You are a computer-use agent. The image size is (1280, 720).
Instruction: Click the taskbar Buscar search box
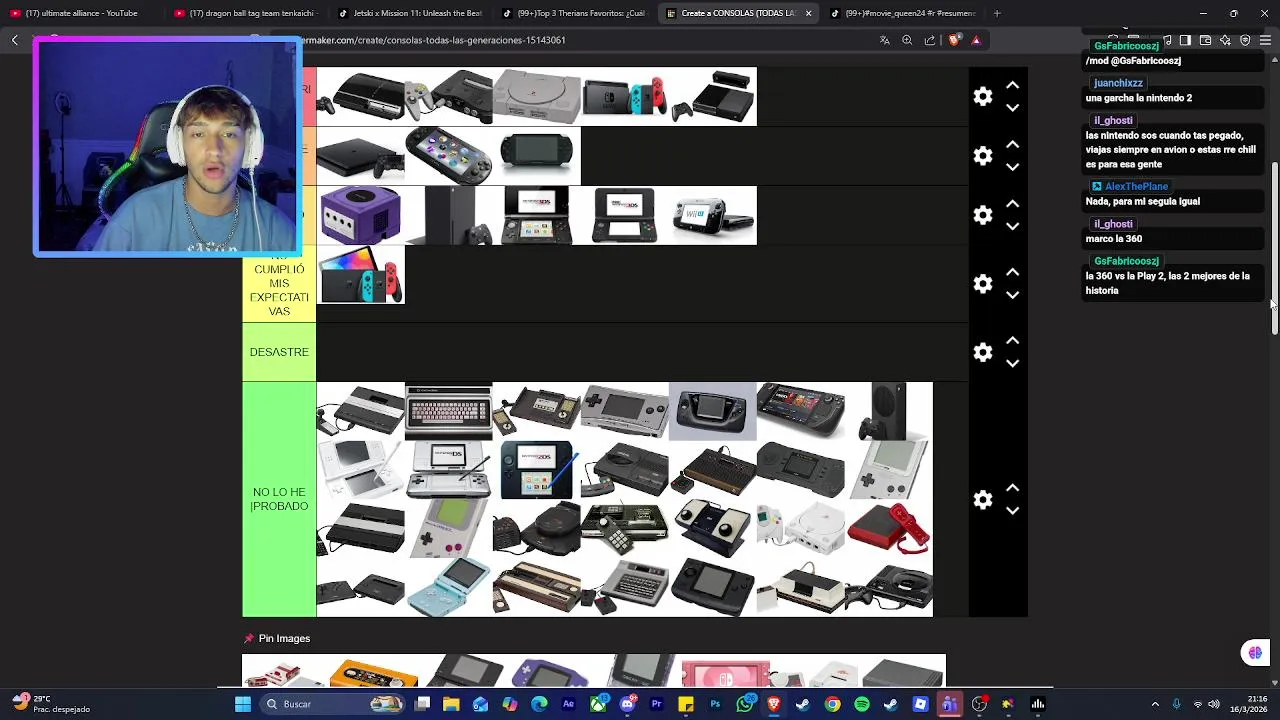pyautogui.click(x=330, y=704)
